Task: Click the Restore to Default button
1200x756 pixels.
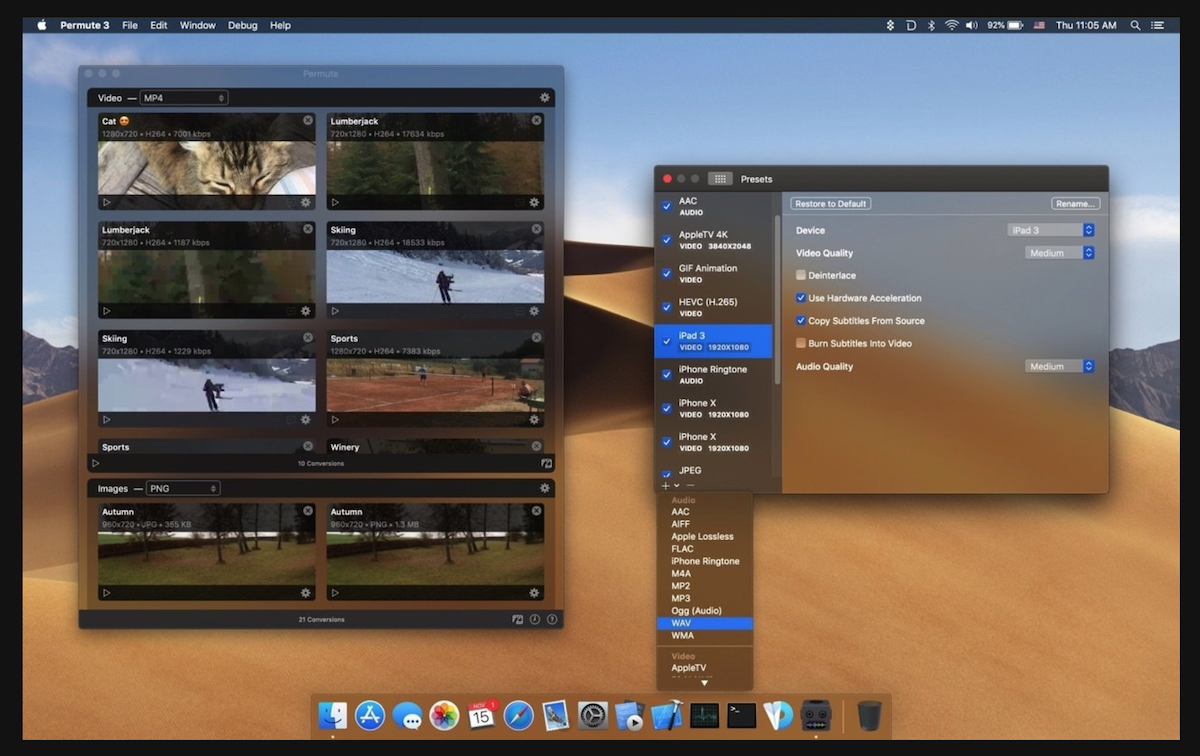Action: [x=830, y=204]
